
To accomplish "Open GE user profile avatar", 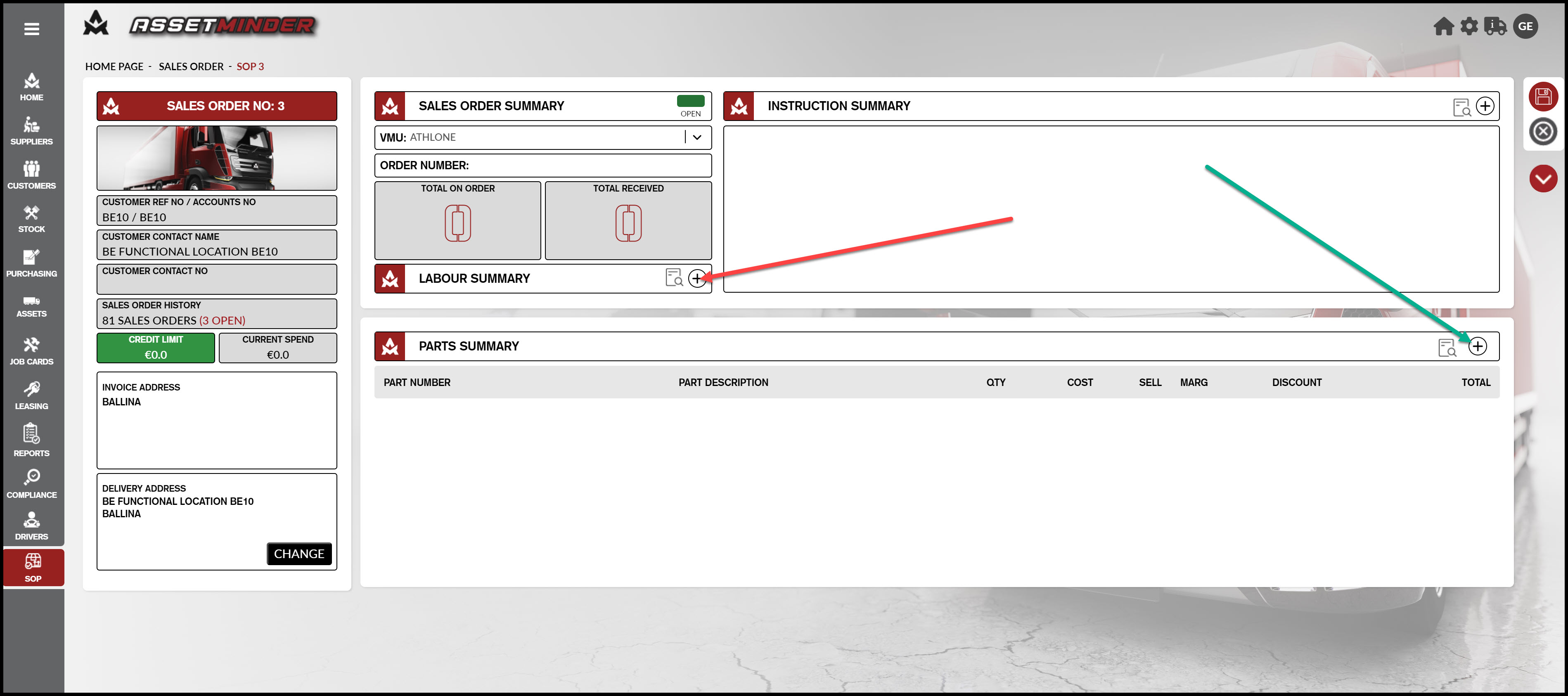I will [1525, 26].
